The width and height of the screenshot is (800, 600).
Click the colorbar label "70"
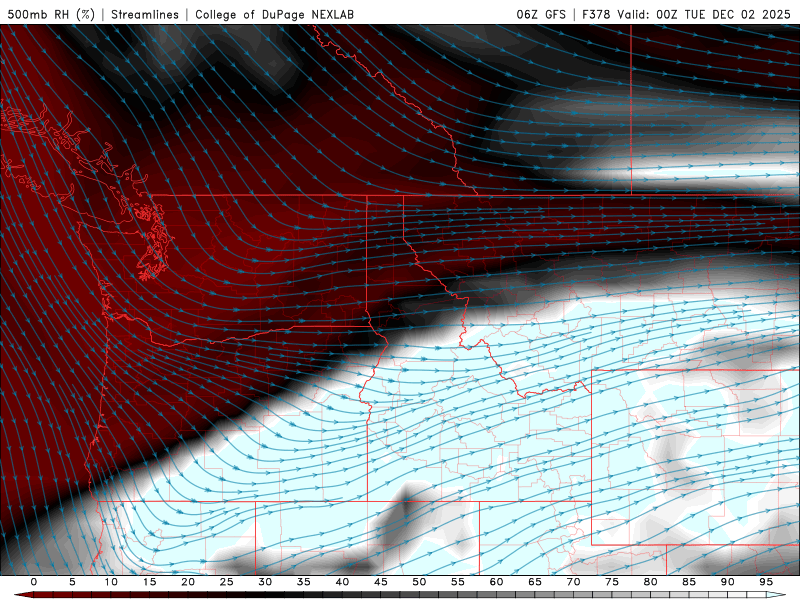pos(573,582)
